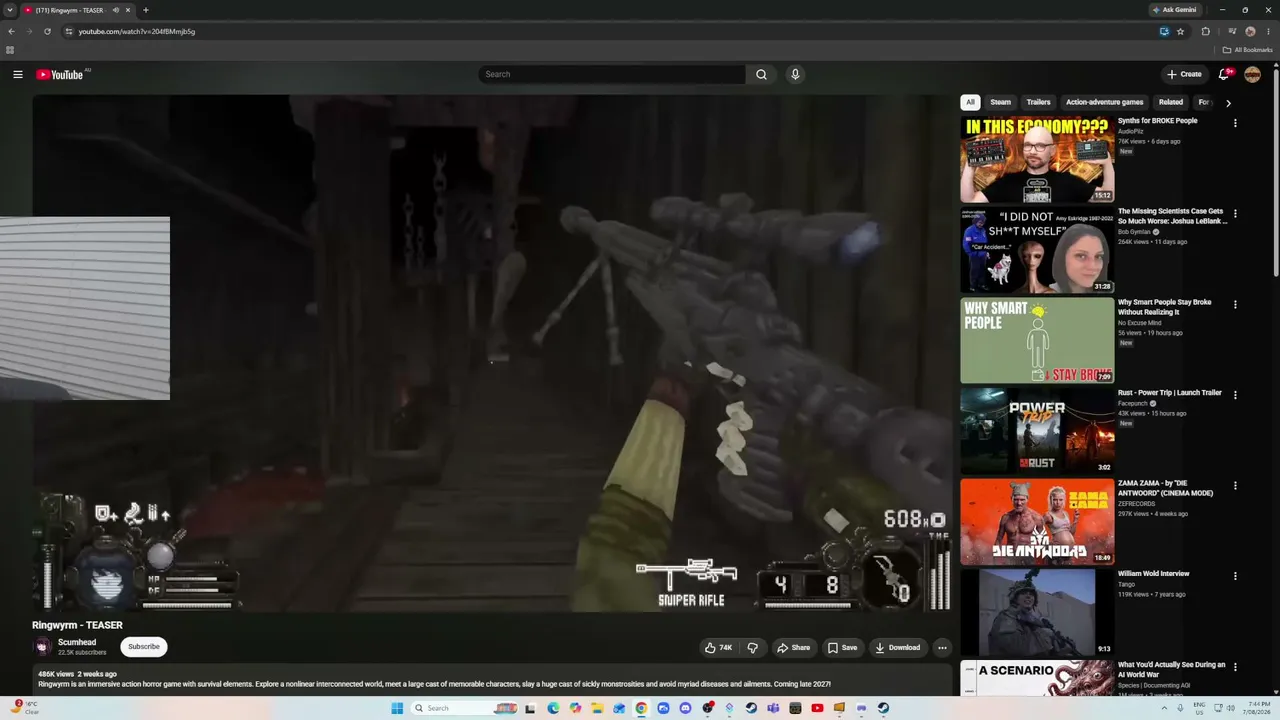Open Rust Power Trip trailer thumbnail

[x=1037, y=431]
